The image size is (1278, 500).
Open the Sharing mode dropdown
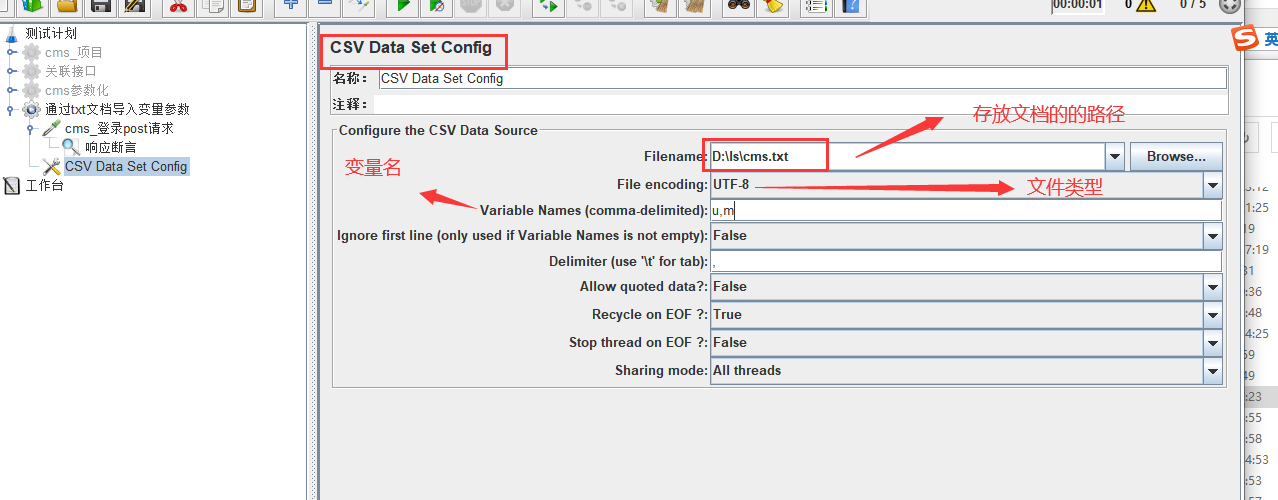1212,371
